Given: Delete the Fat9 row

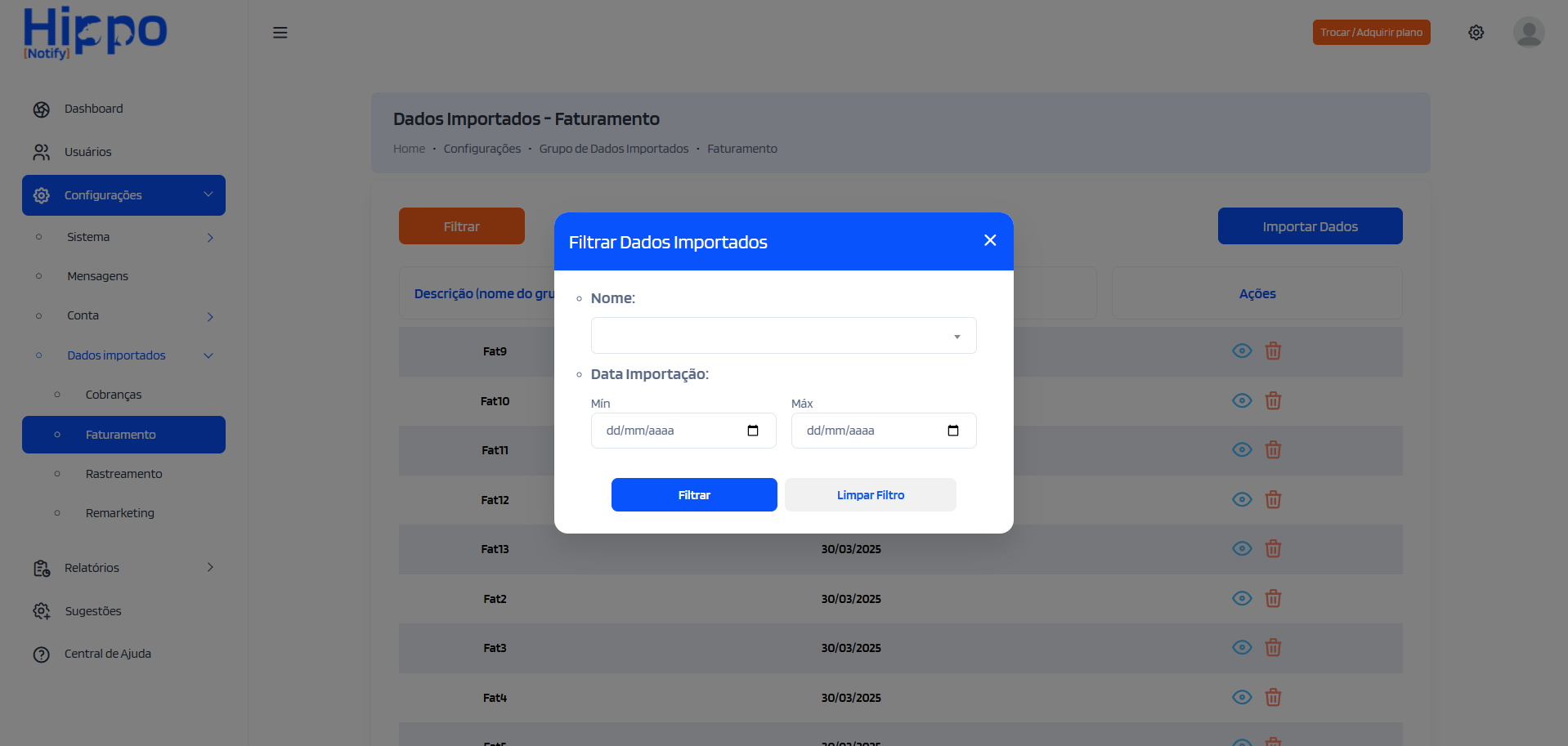Looking at the screenshot, I should (x=1273, y=351).
